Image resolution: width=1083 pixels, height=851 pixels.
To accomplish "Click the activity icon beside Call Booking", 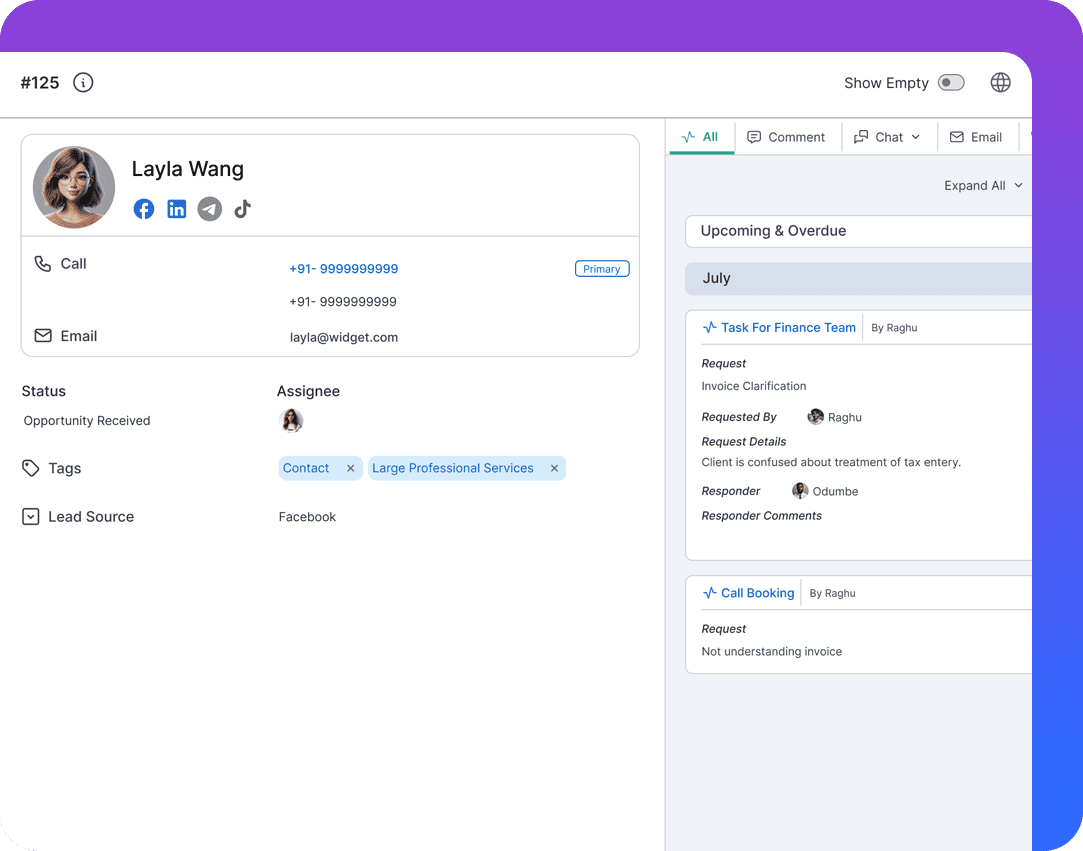I will click(709, 593).
